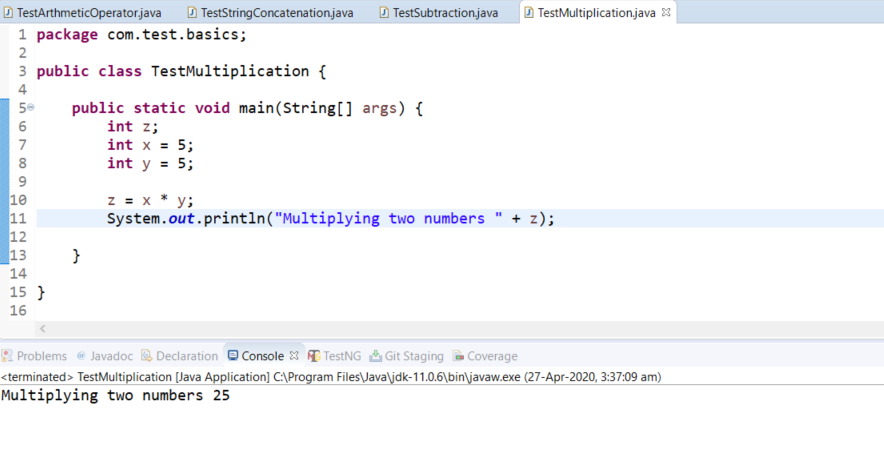
Task: Click the class name TestMultiplication in code
Action: (229, 71)
